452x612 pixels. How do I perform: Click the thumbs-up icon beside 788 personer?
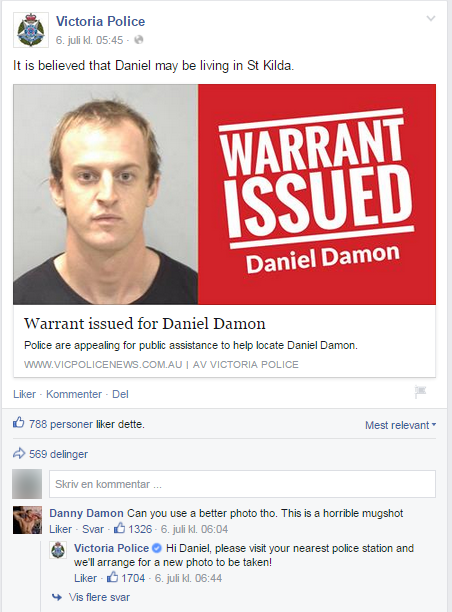18,422
